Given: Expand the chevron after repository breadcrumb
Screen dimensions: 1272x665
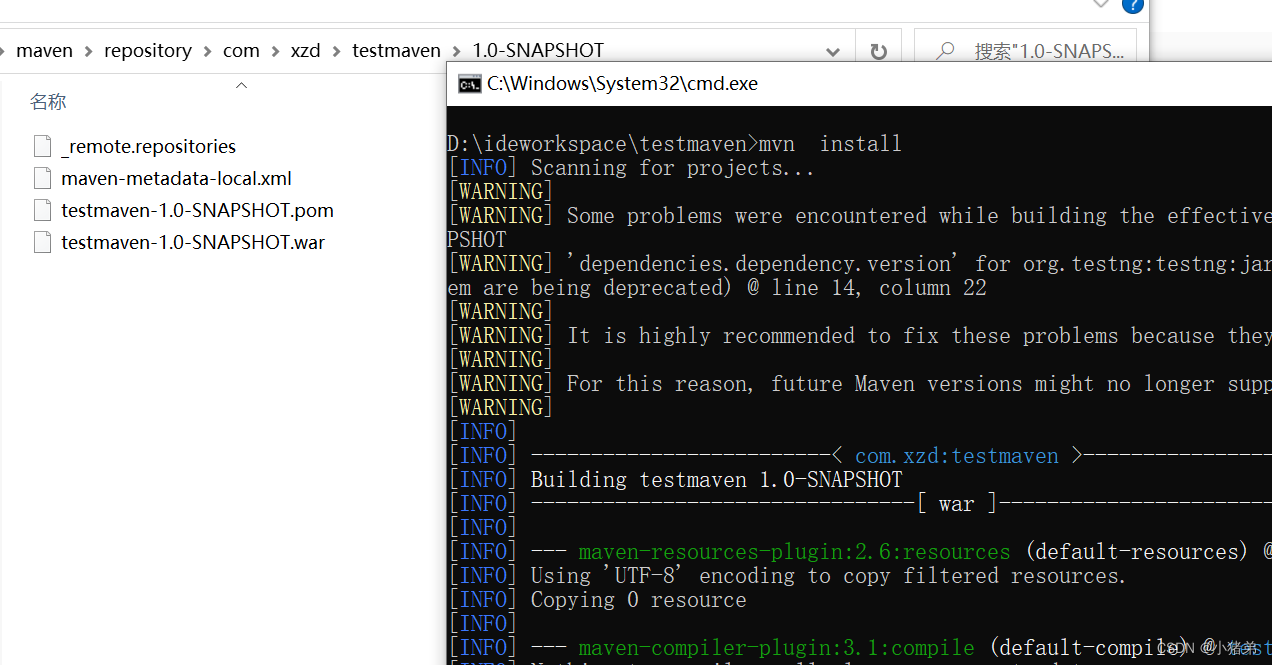Looking at the screenshot, I should coord(208,51).
